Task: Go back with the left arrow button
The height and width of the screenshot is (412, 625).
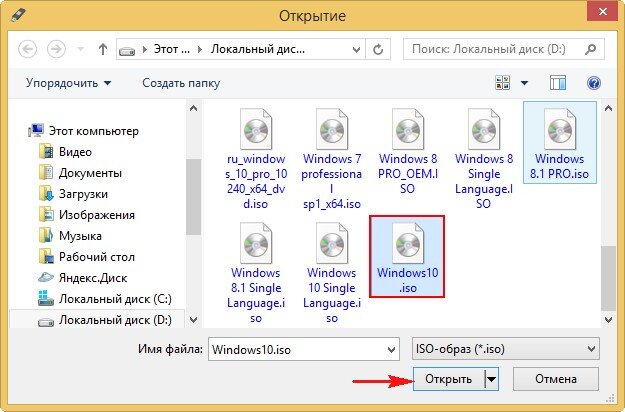Action: pos(28,49)
